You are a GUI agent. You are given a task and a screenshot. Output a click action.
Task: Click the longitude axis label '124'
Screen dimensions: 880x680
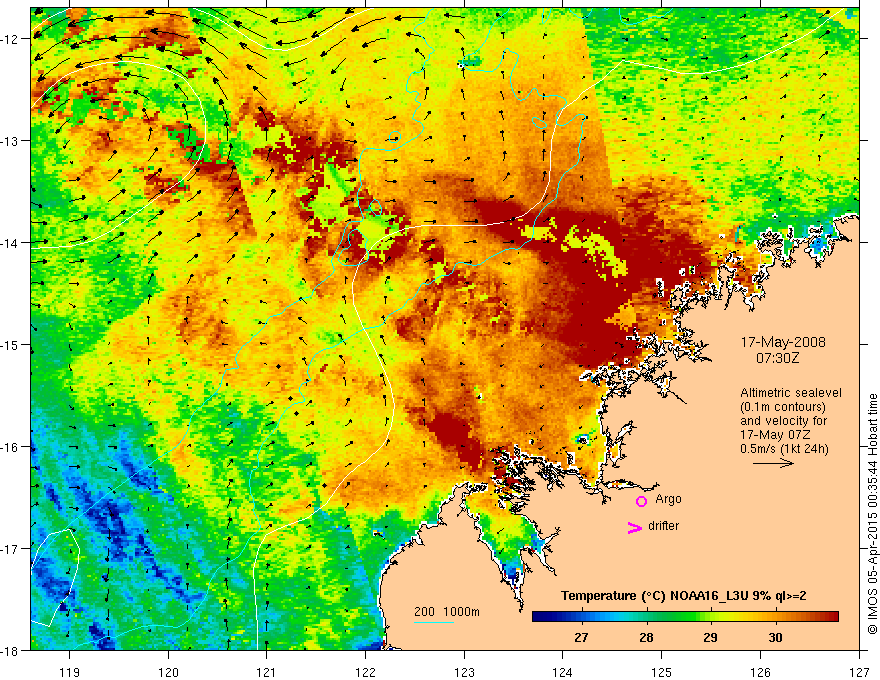pos(563,672)
